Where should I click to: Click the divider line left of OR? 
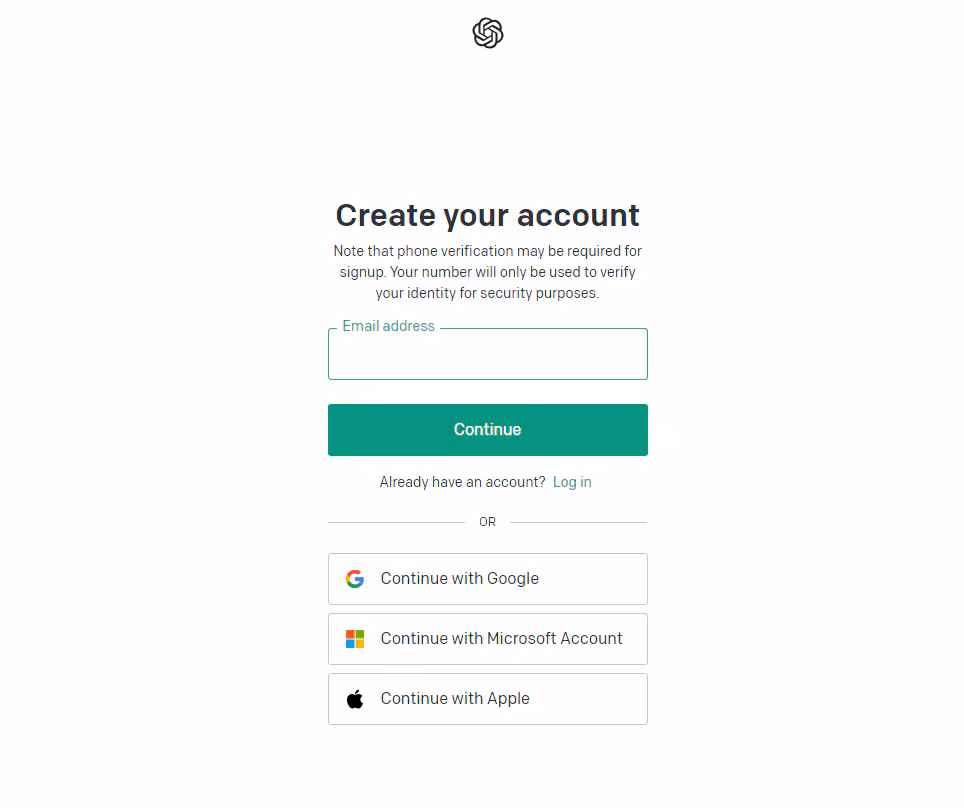[x=396, y=522]
